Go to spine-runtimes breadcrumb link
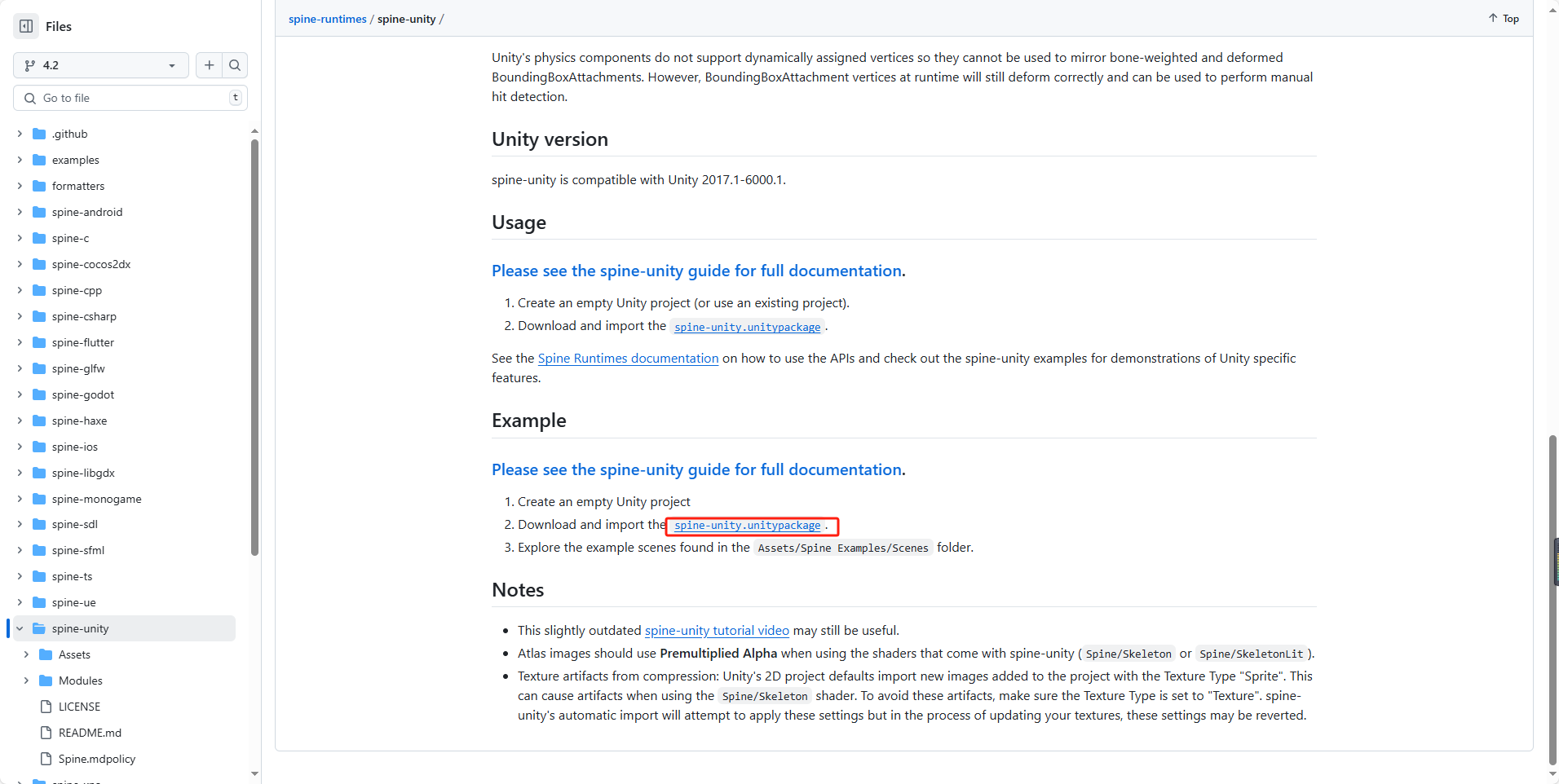1559x784 pixels. [x=327, y=19]
